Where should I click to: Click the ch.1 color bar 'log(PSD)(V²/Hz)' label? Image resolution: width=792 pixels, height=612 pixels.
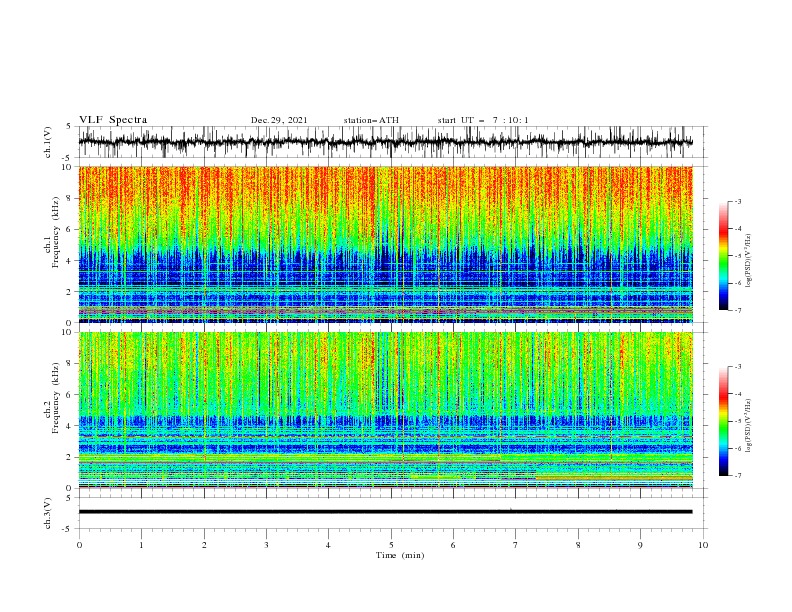[x=749, y=261]
